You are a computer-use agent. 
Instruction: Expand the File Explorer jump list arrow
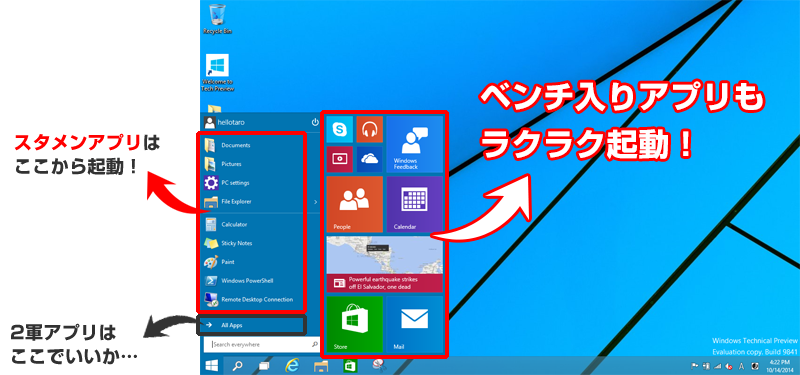(315, 202)
